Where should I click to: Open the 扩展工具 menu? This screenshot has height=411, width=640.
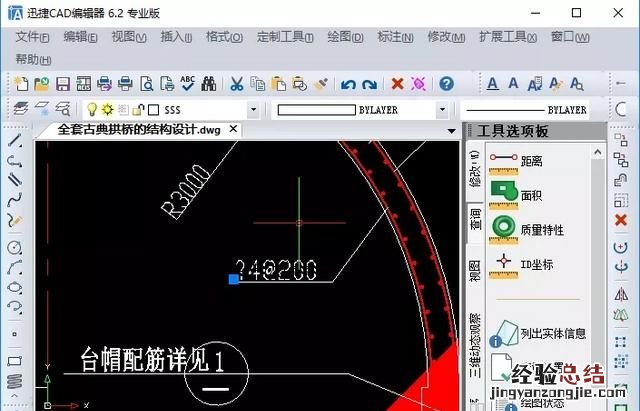coord(508,37)
